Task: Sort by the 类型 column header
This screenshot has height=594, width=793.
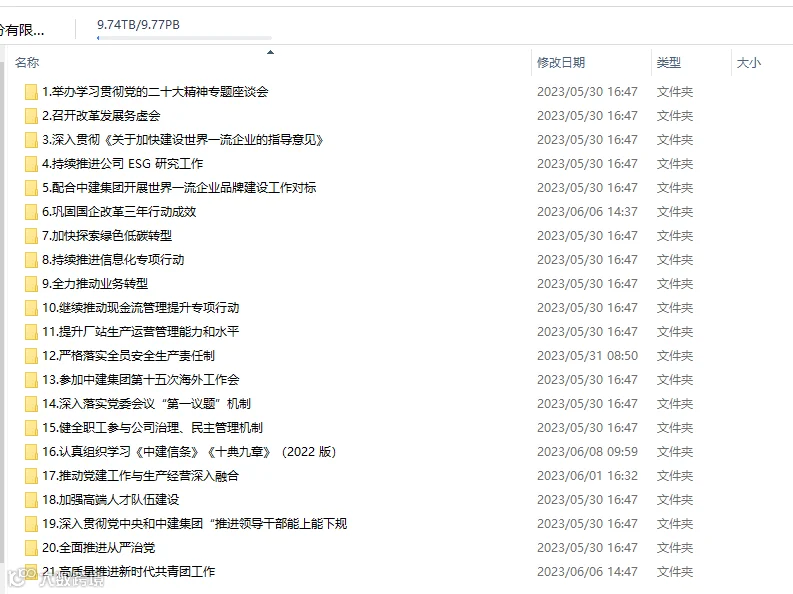Action: click(x=669, y=63)
